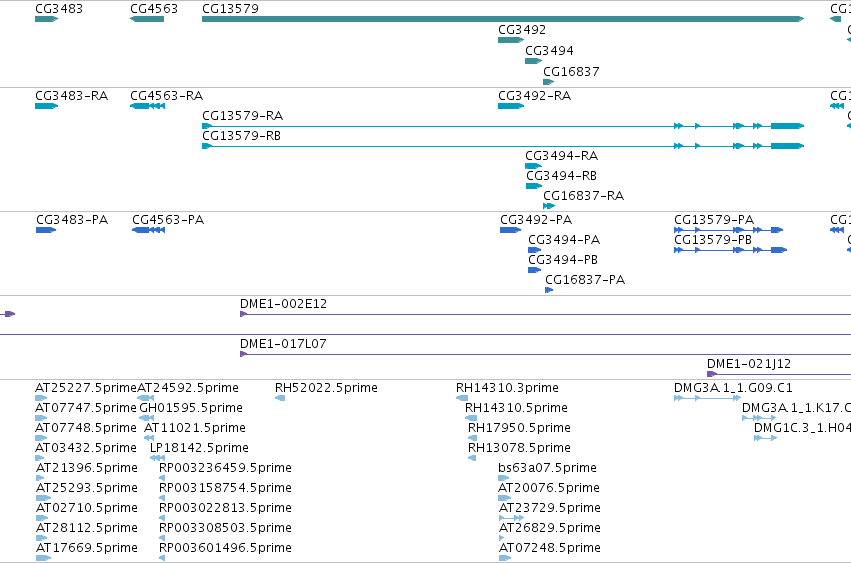Select EST RH14310.5prime label

(x=516, y=408)
